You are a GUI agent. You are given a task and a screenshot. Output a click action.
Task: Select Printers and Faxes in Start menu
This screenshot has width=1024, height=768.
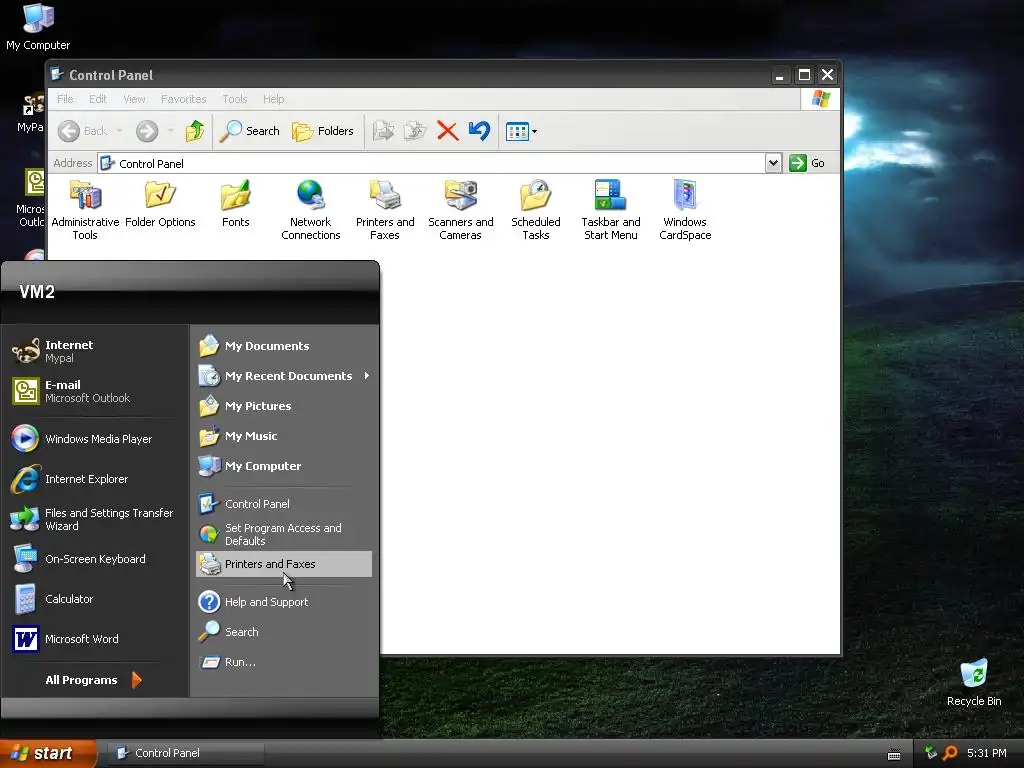284,564
